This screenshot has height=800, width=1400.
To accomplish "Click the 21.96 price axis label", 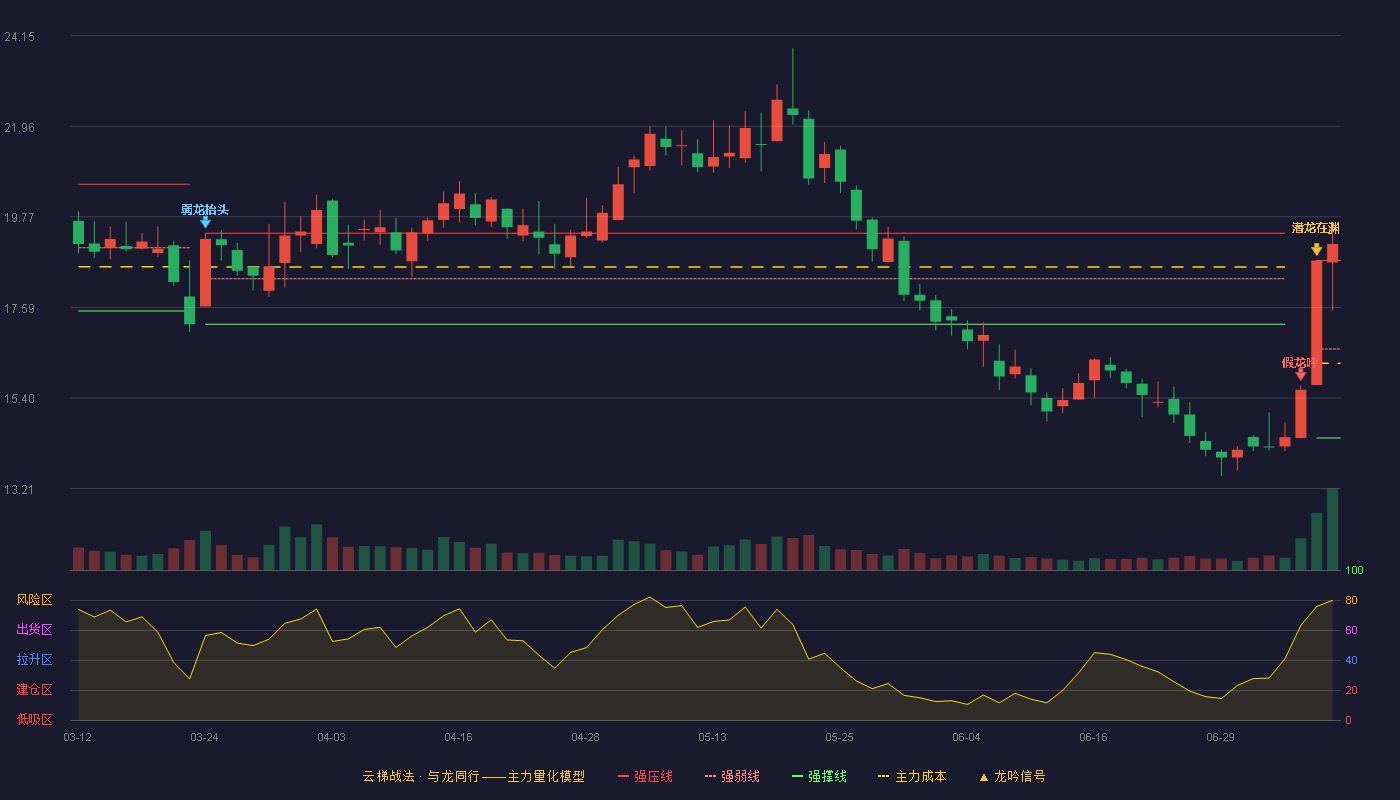I will [20, 128].
